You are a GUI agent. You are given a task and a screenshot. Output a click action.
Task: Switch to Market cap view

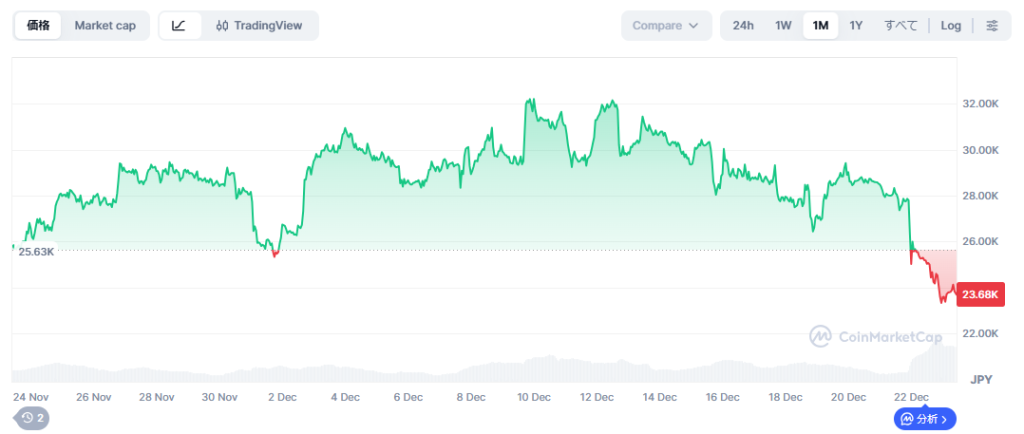pos(105,26)
